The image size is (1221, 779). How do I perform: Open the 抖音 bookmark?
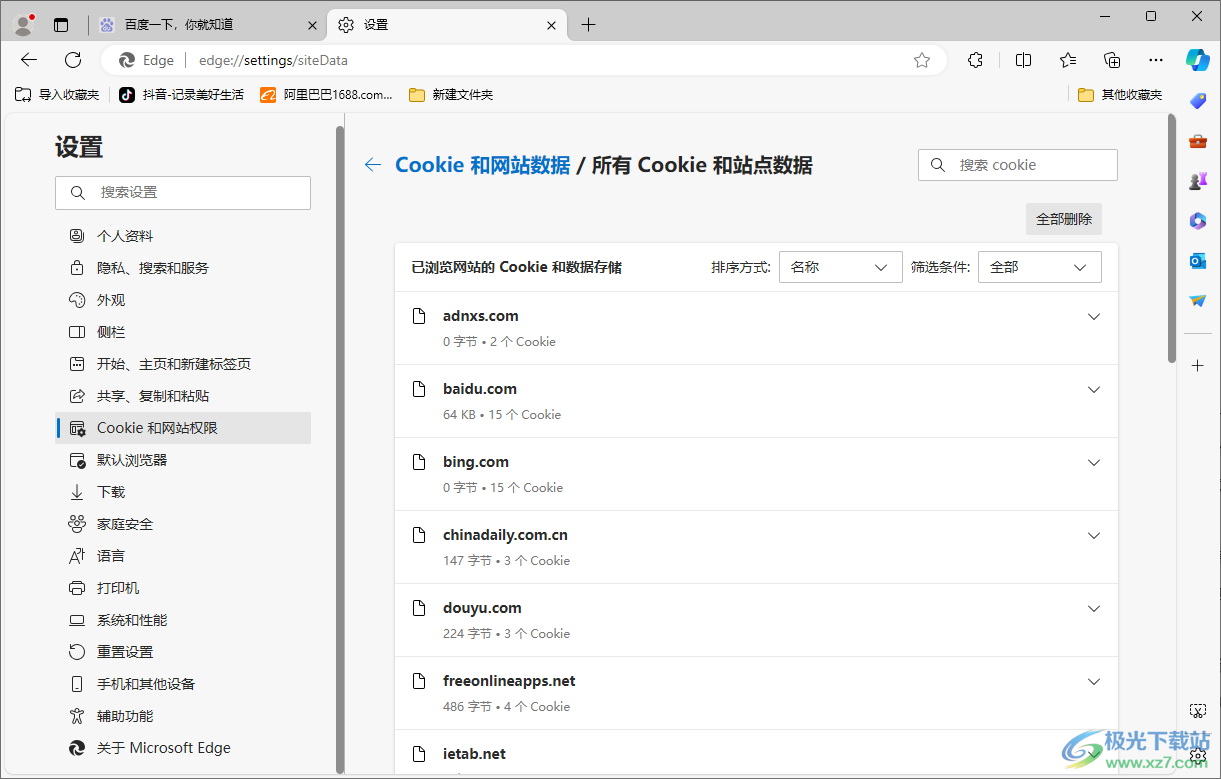(182, 95)
